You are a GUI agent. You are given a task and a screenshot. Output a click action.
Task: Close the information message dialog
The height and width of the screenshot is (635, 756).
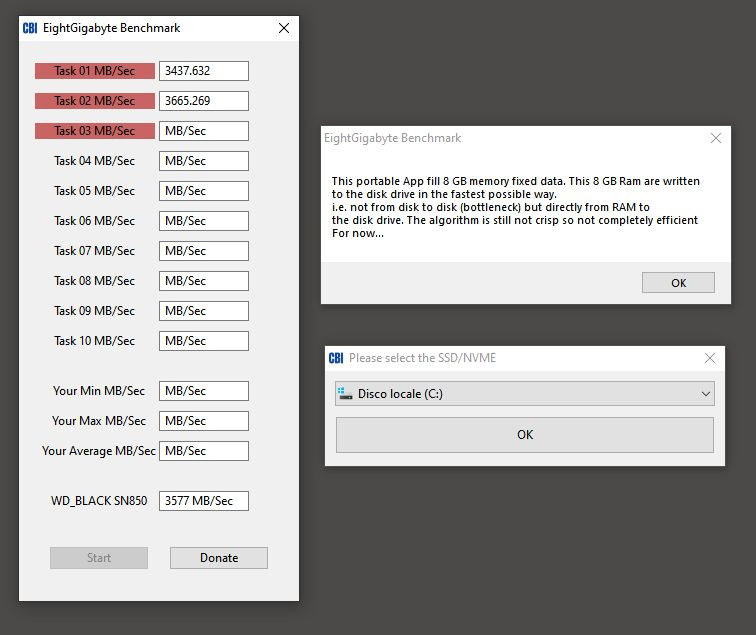tap(716, 138)
